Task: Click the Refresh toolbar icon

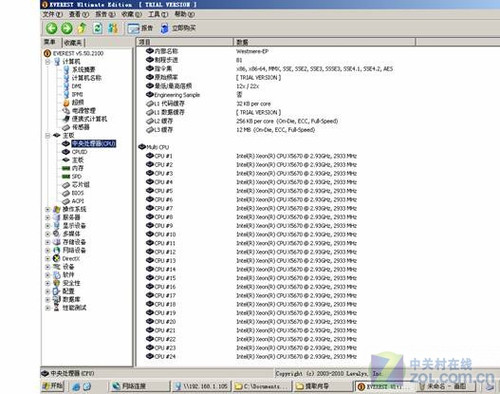Action: [97, 28]
